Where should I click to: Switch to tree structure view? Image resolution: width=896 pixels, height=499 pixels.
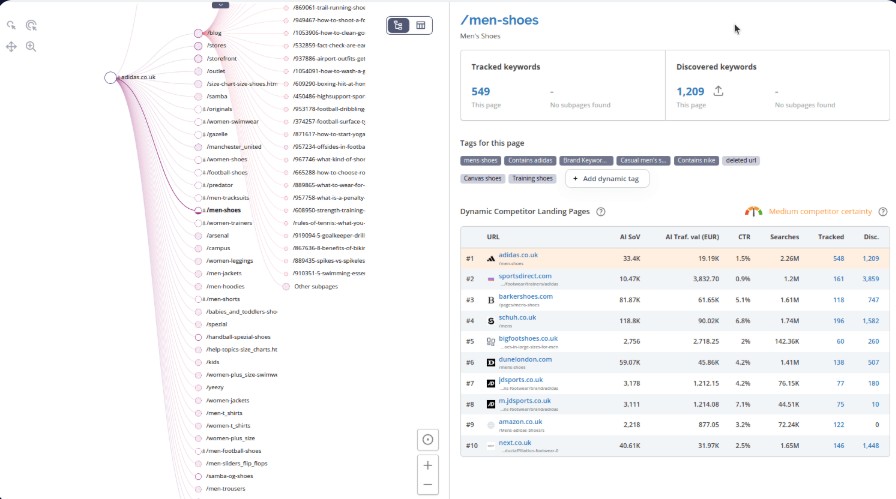(x=398, y=25)
